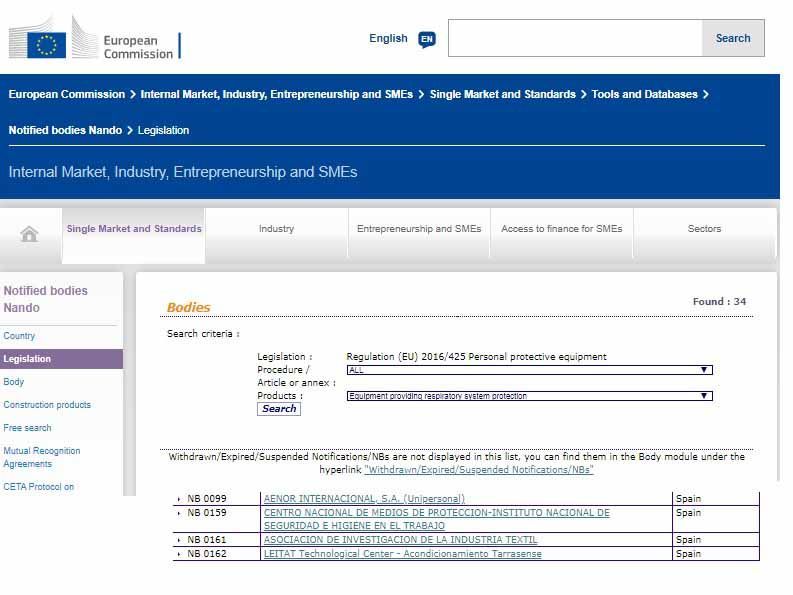Open Mutual Recognition Agreements in sidebar
Screen dimensions: 793x595
(41, 457)
